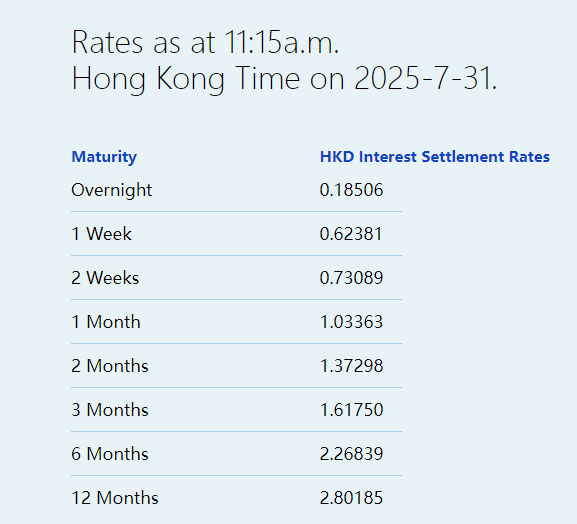
Task: Click the Maturity column header
Action: 104,157
